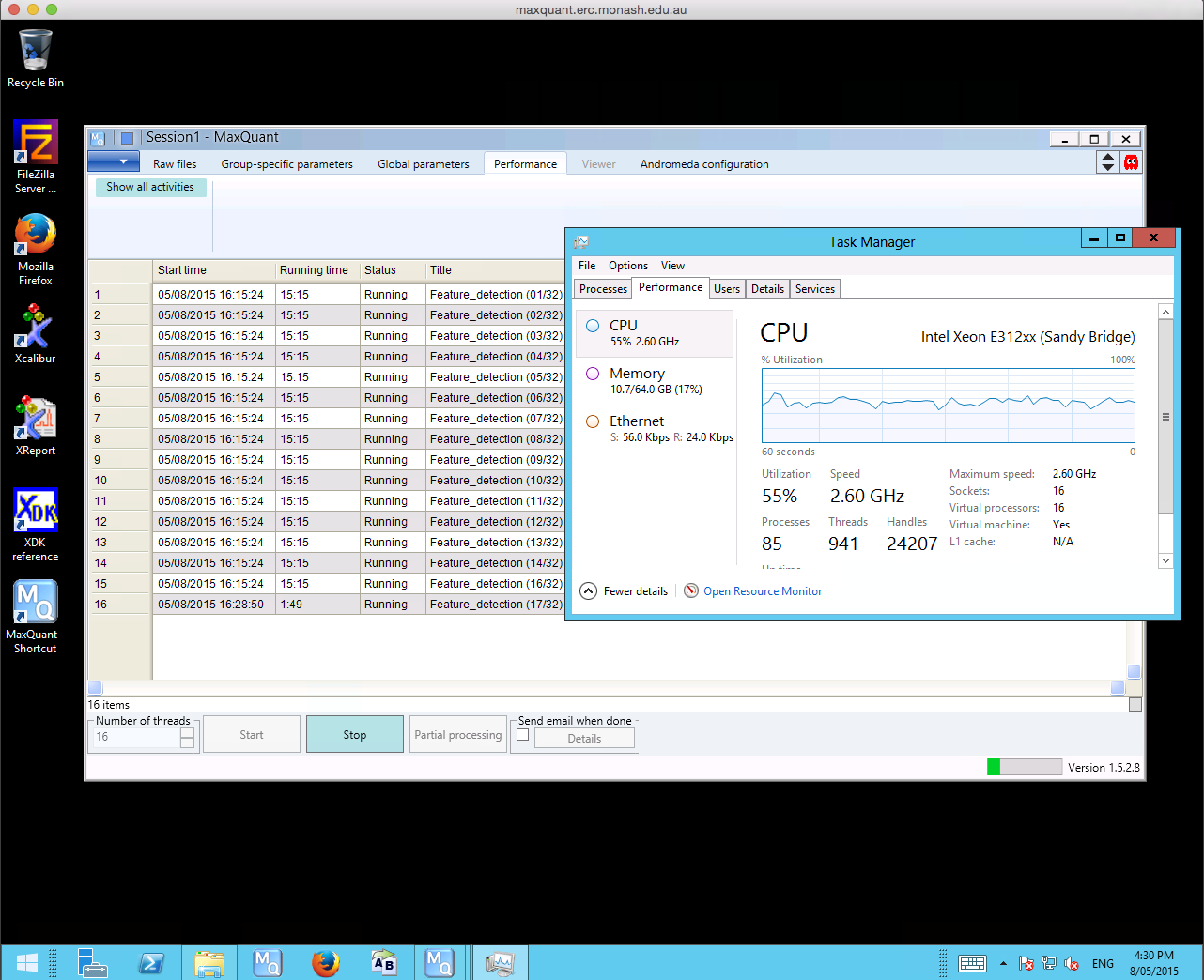Toggle the Show all activities button

pos(150,187)
